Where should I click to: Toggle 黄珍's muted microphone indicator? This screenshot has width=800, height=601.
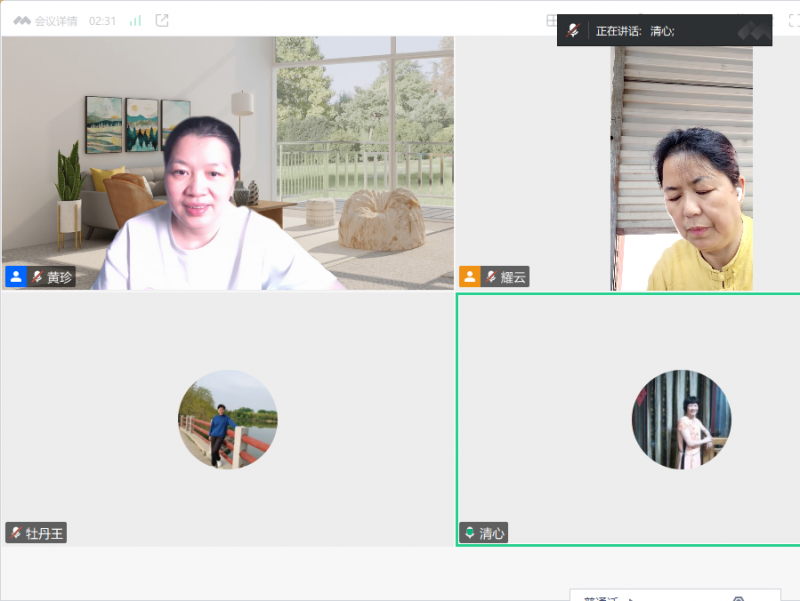[x=37, y=277]
